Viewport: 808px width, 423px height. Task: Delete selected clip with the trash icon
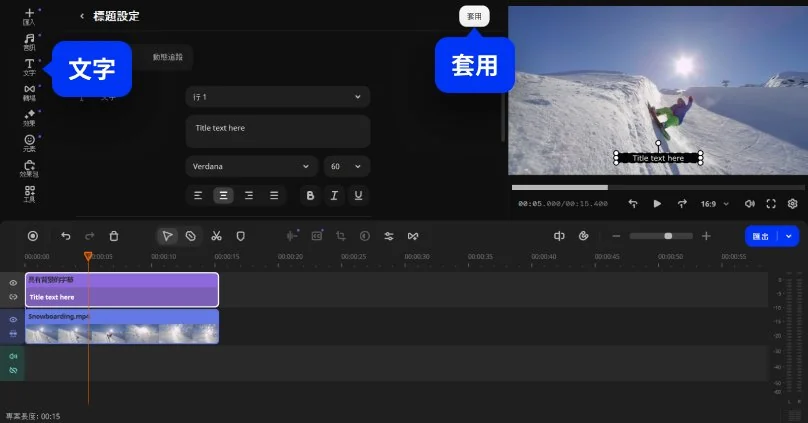(x=114, y=236)
